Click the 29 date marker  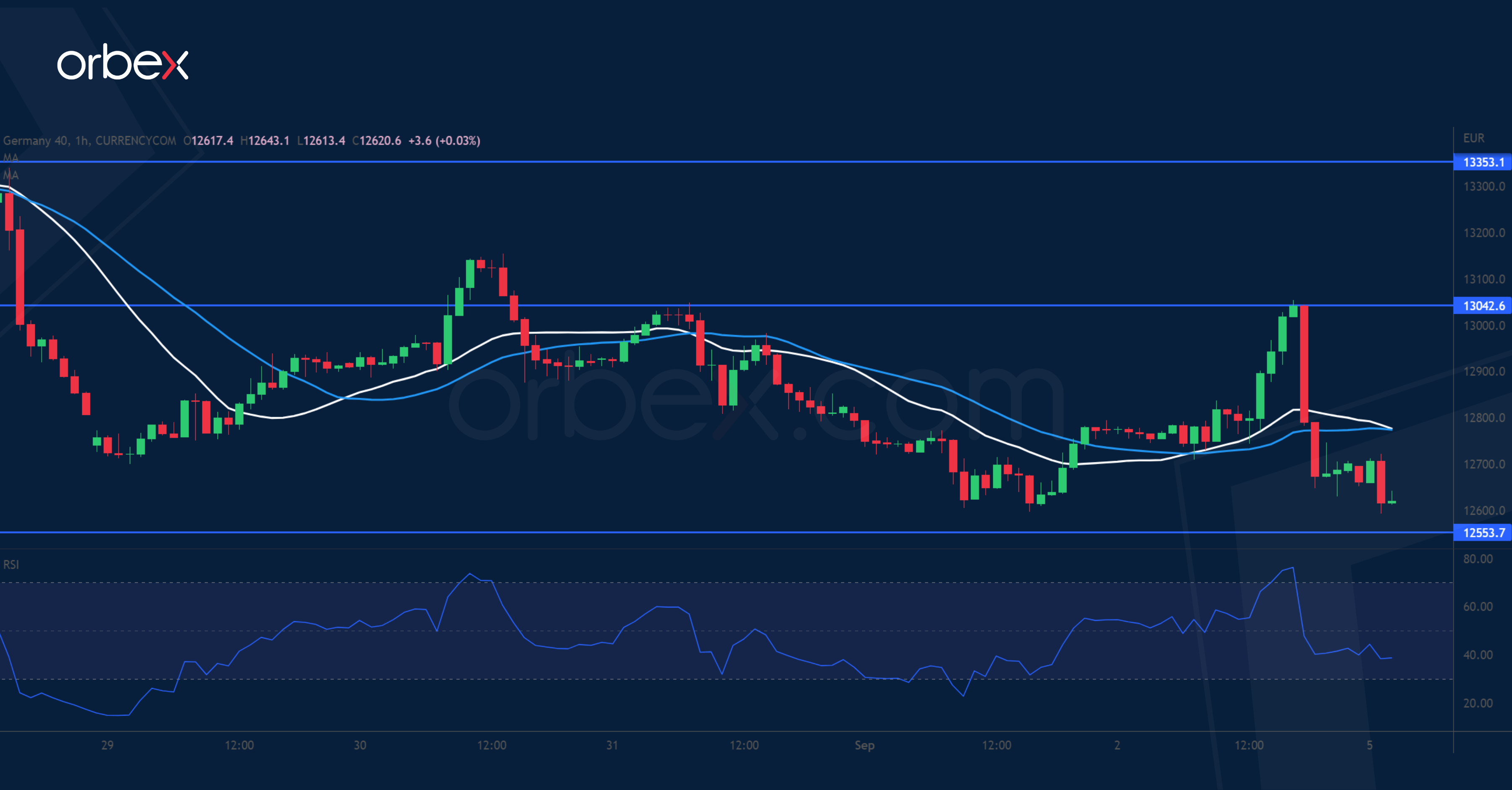tap(107, 745)
